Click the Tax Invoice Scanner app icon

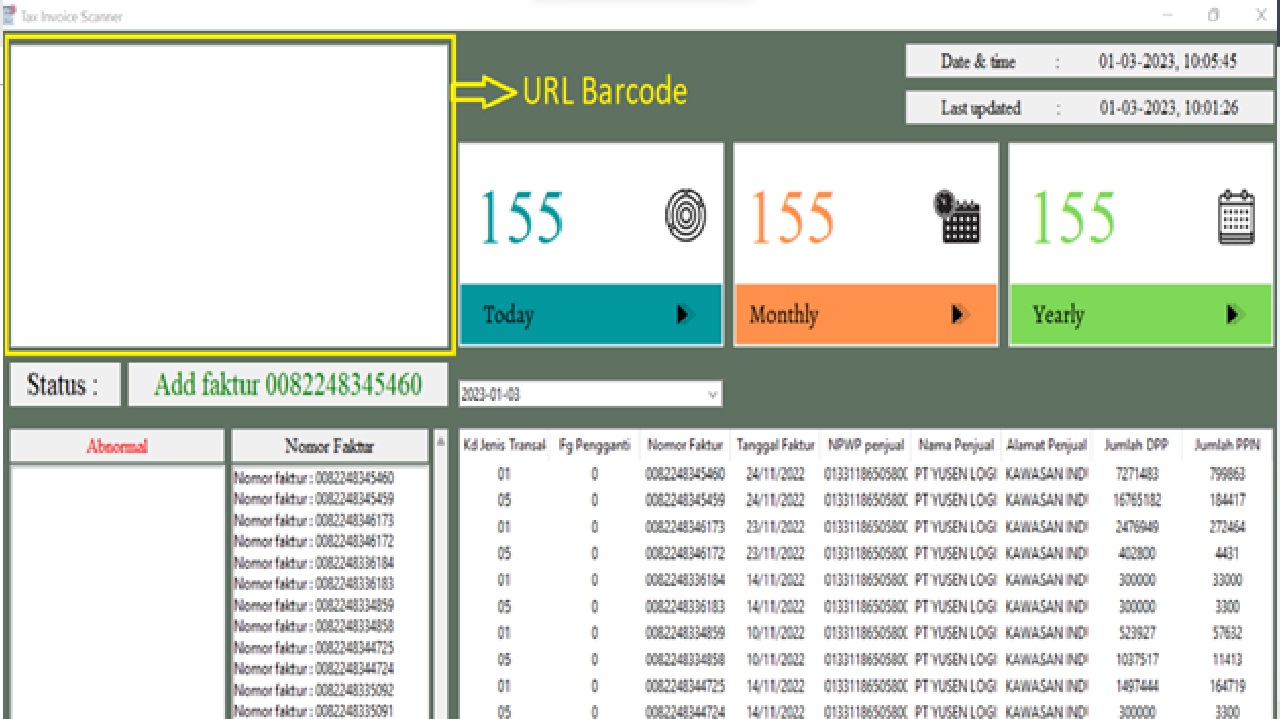click(x=10, y=15)
